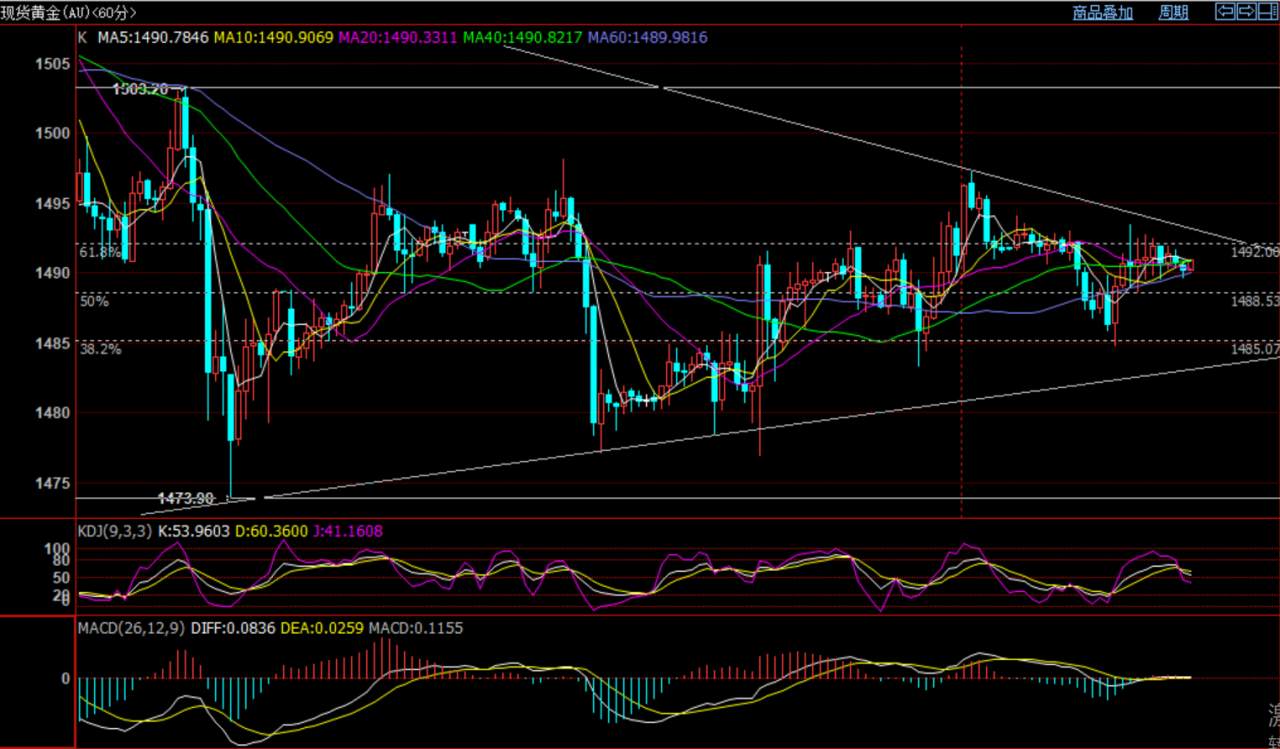Click the split-panel layout icon
This screenshot has width=1280, height=749.
(x=1268, y=12)
